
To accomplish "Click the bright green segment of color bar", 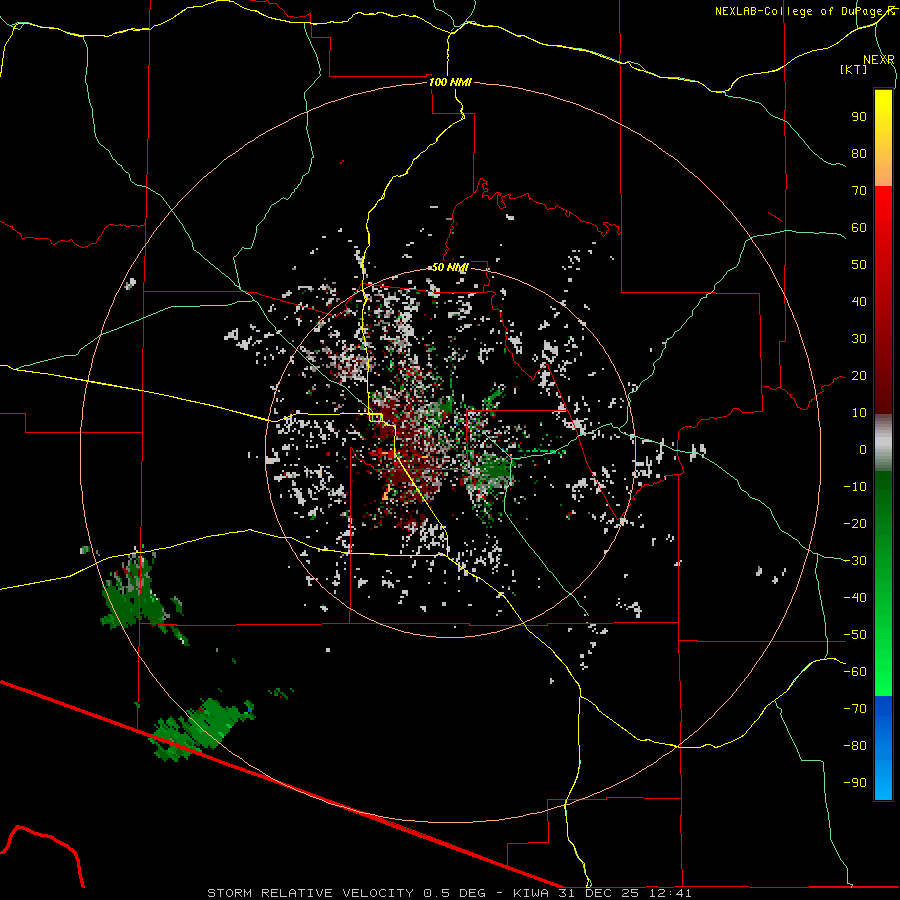I will 883,649.
